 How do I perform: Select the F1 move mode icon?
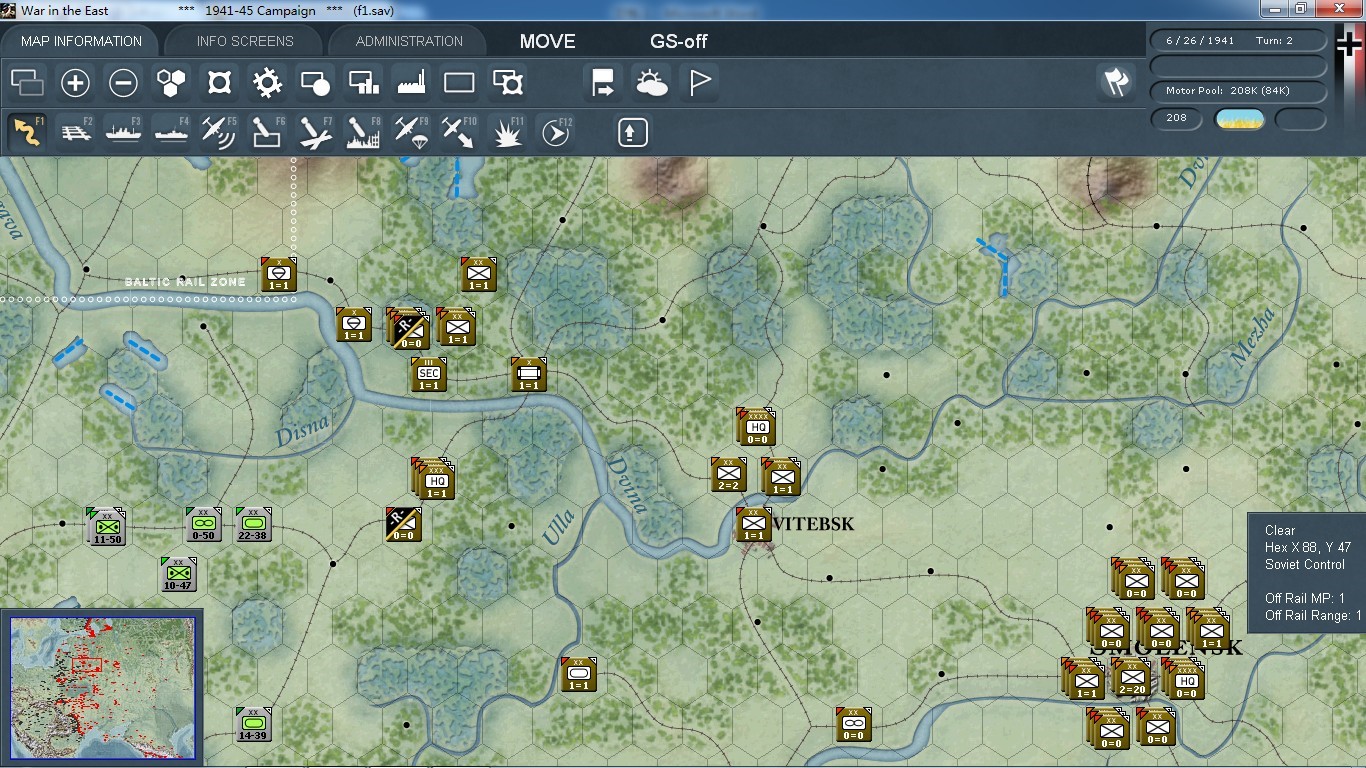coord(28,132)
